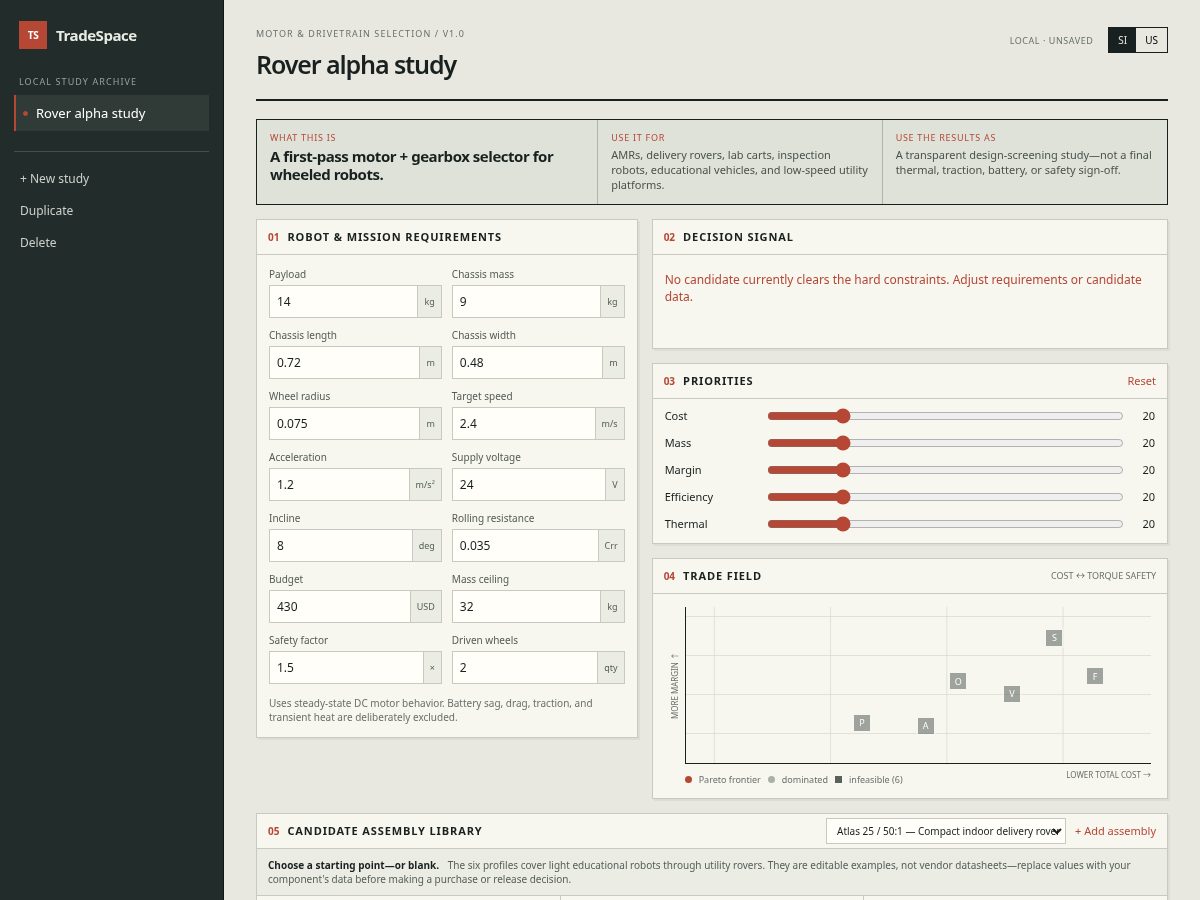Select trade field marker F

[x=1095, y=676]
